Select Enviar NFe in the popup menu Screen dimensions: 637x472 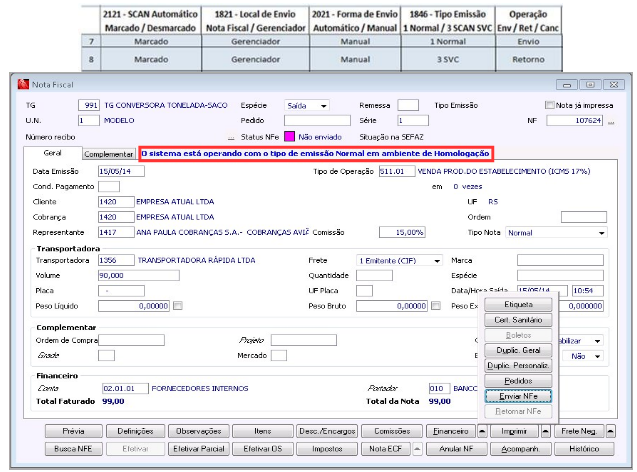[x=518, y=396]
